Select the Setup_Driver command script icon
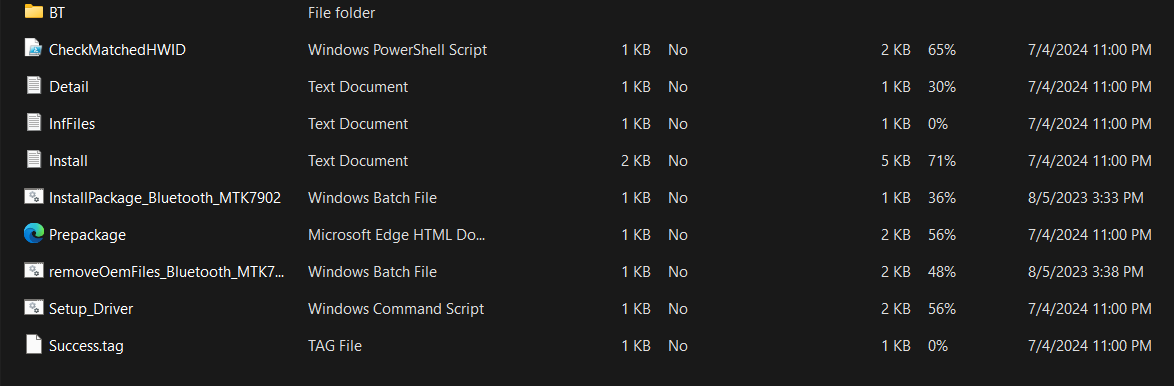Viewport: 1174px width, 386px height. point(34,308)
